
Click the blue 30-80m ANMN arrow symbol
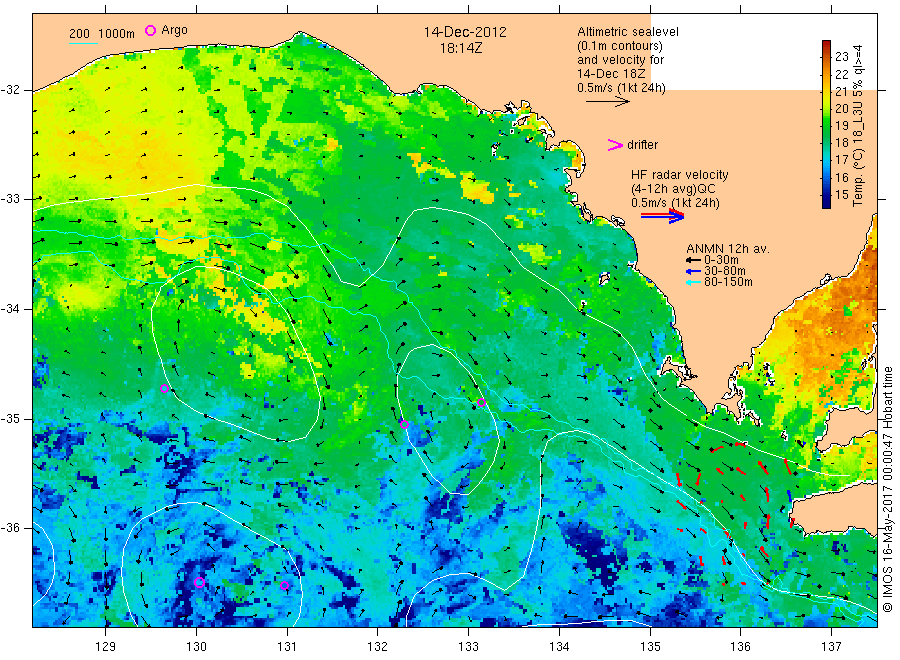(x=693, y=271)
